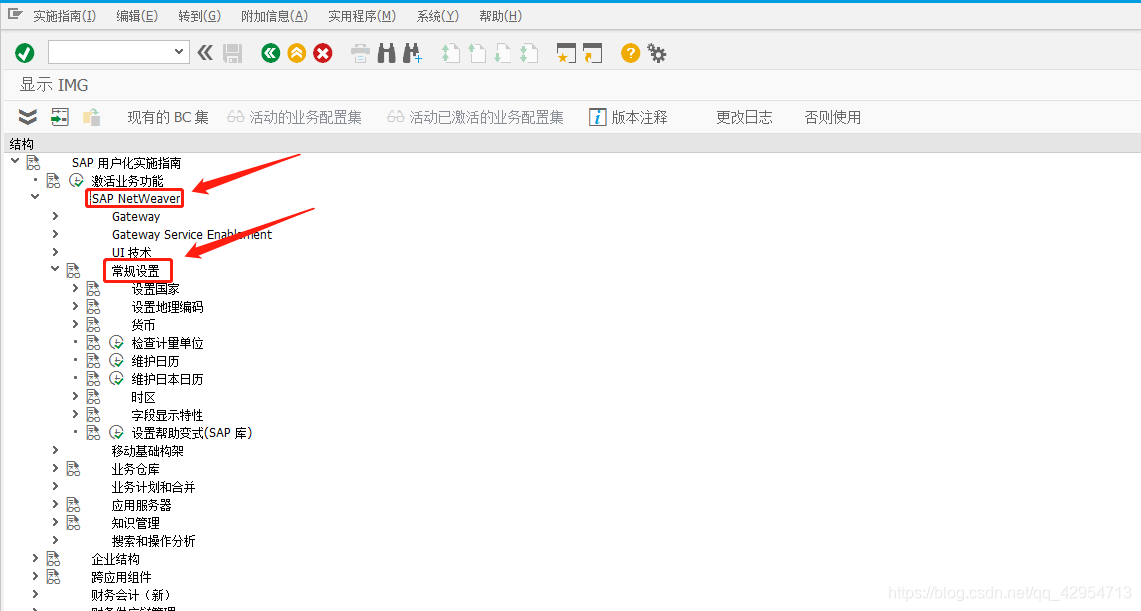Expand the 业务仓库 node
The width and height of the screenshot is (1141, 611).
pos(55,468)
